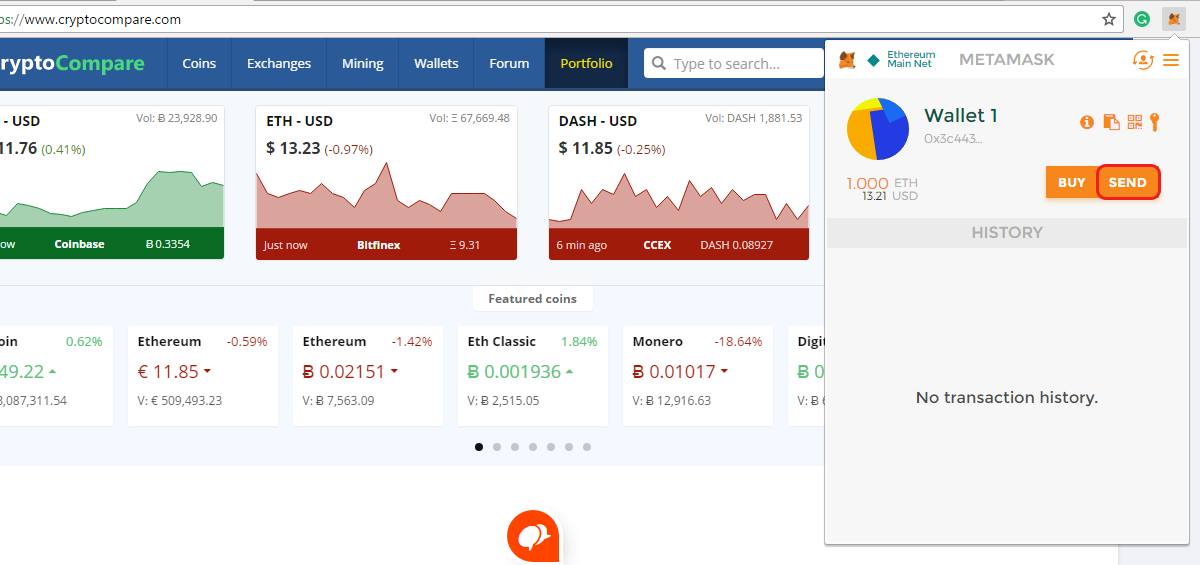Bookmark the page with the star icon
Screen dimensions: 1200x565
[1109, 18]
